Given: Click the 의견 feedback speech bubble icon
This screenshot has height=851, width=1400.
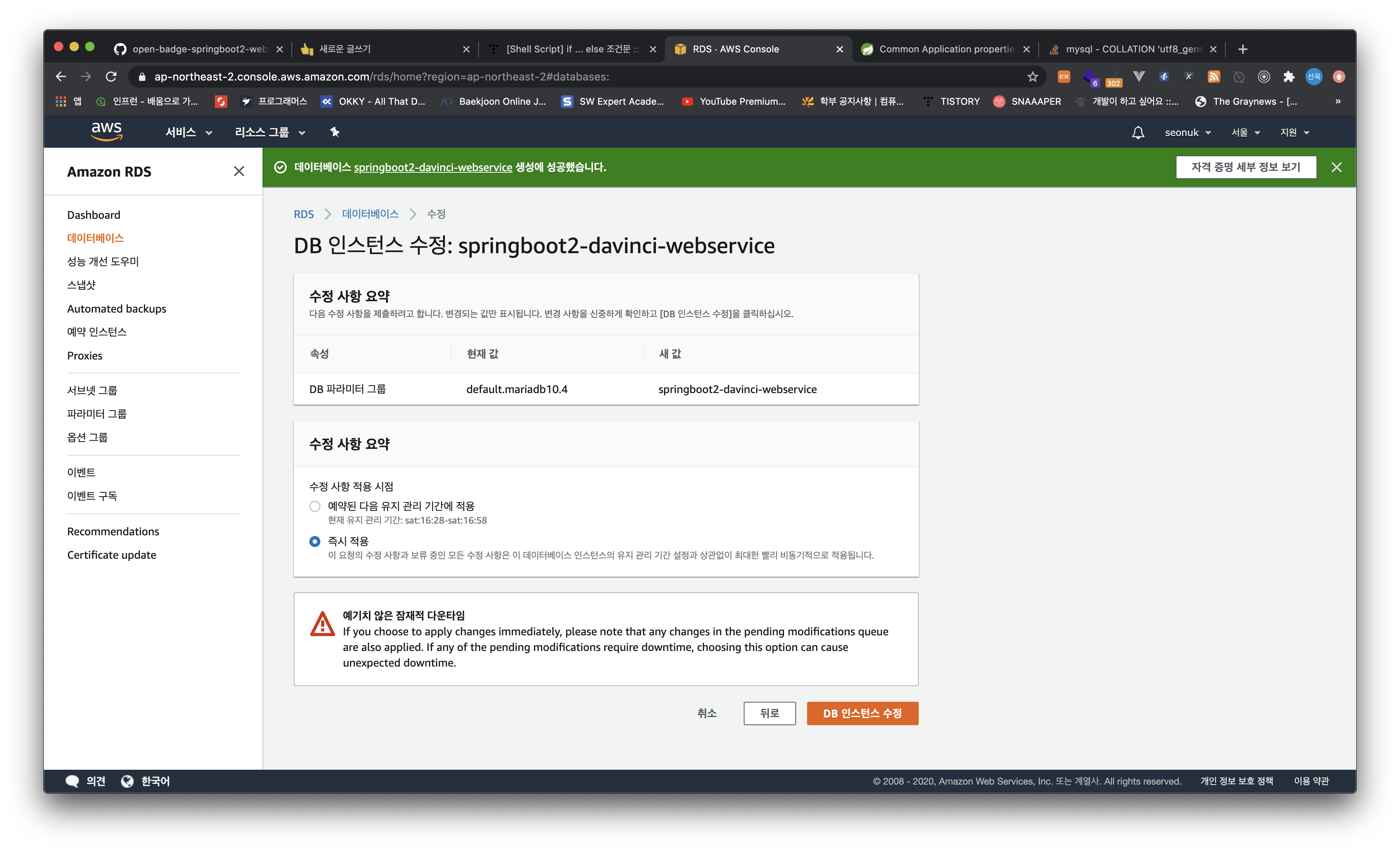Looking at the screenshot, I should [x=72, y=781].
